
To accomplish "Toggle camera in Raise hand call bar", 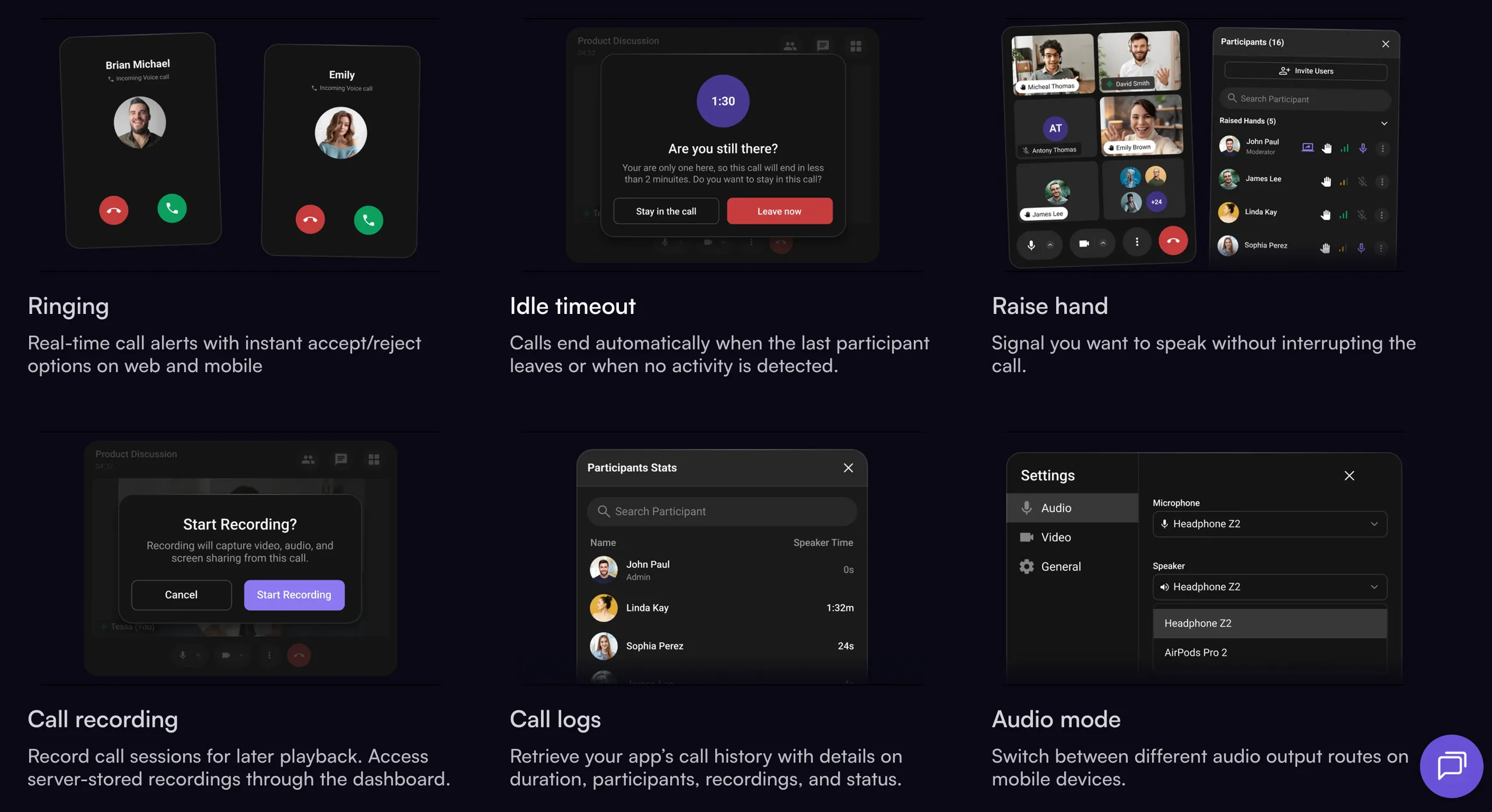I will 1083,243.
